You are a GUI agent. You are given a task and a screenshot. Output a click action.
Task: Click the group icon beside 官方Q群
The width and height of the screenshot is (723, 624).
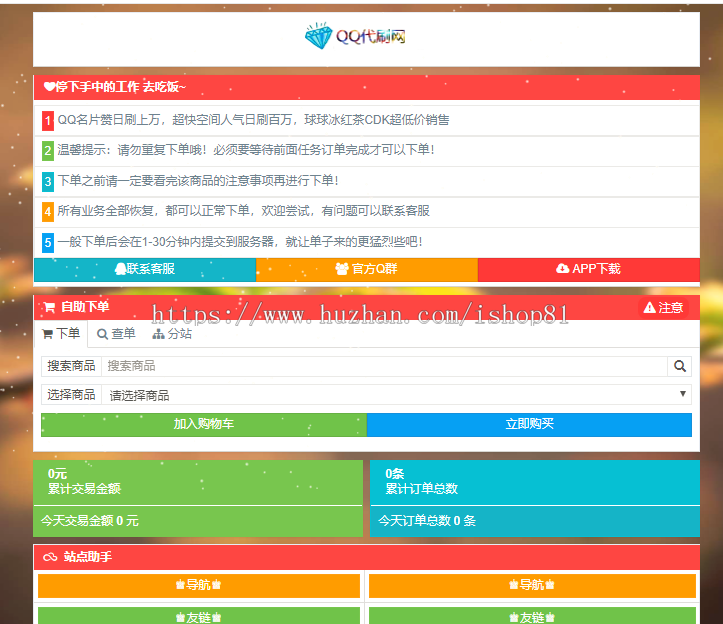click(x=342, y=269)
